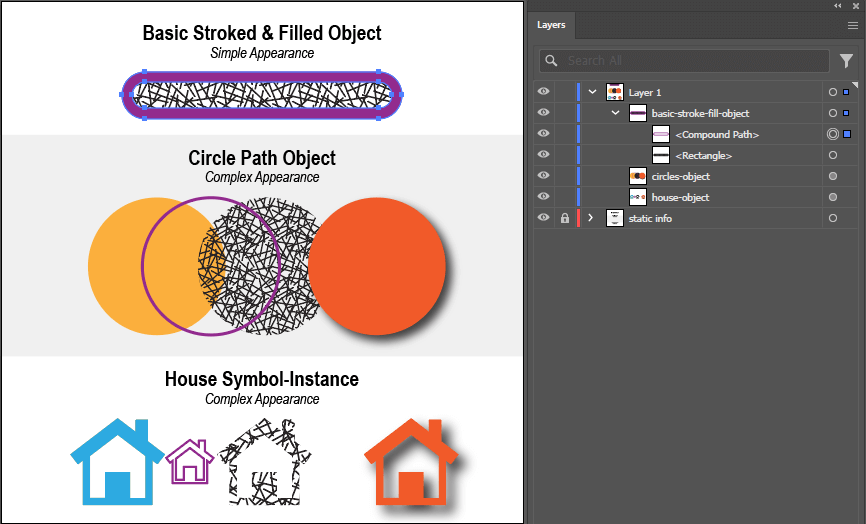Click the selection indicator square for Layer 1

[847, 92]
